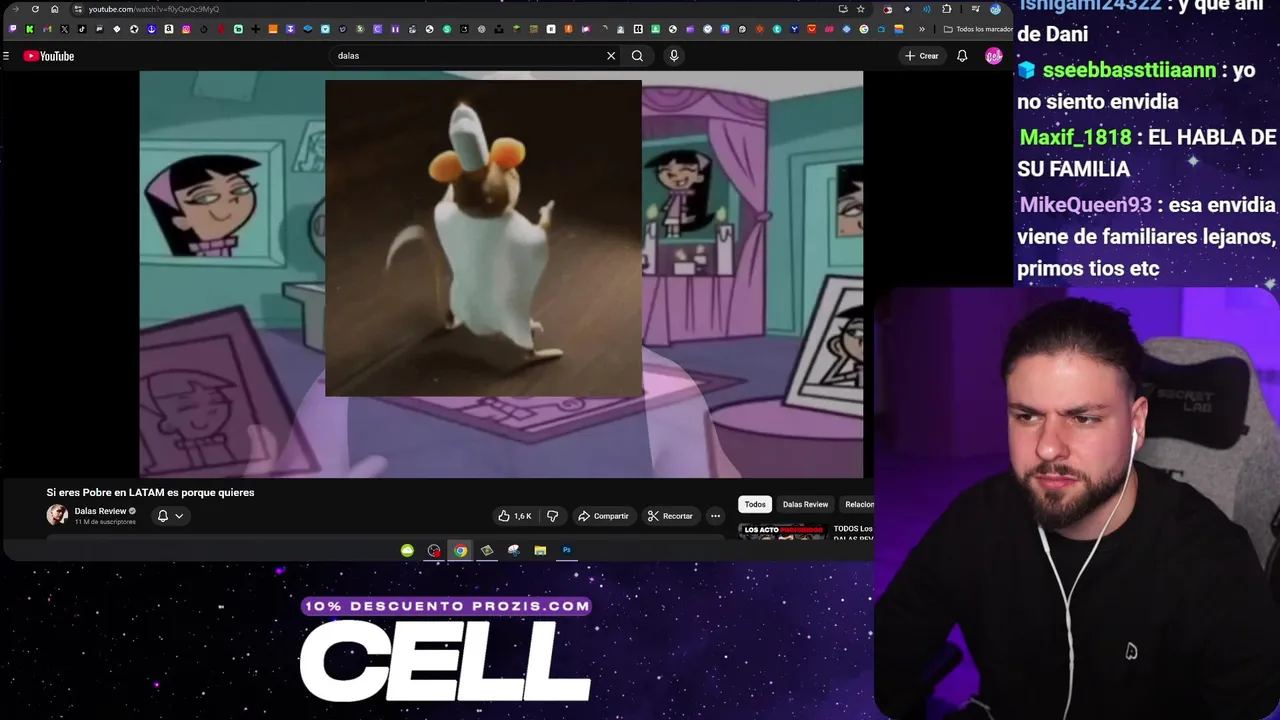Click the Maxif_1818 chat username
Image resolution: width=1280 pixels, height=720 pixels.
1075,137
